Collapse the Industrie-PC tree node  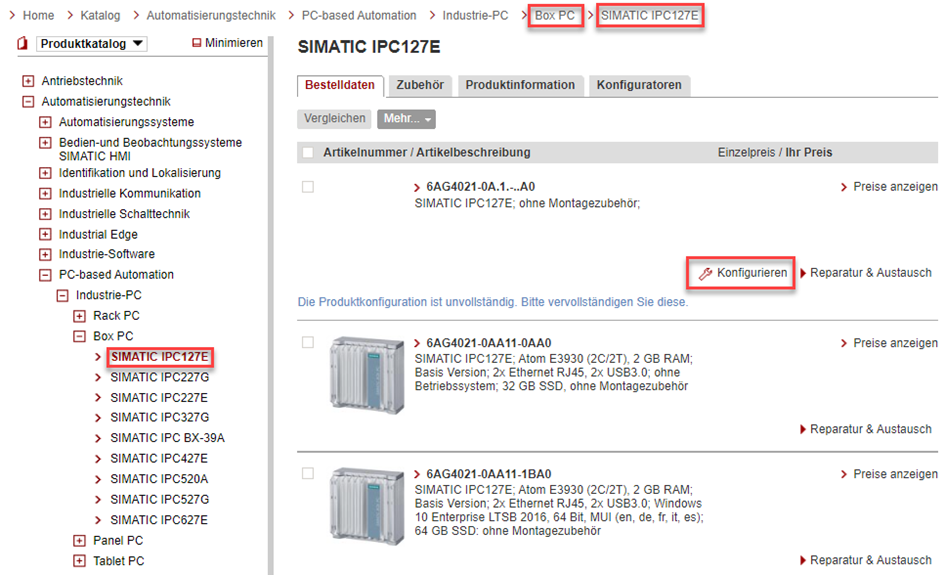(x=62, y=296)
